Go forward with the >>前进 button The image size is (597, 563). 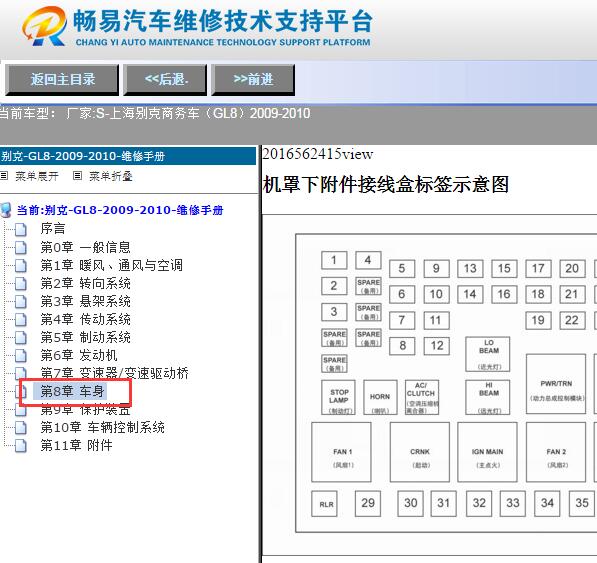[253, 80]
